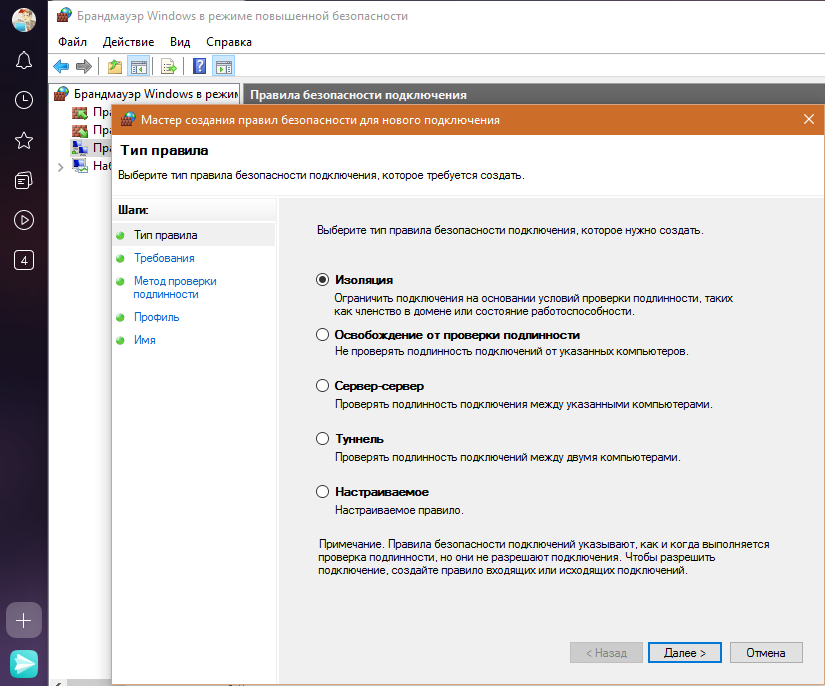This screenshot has height=686, width=825.
Task: Click the Примечание note paragraph
Action: tap(544, 557)
